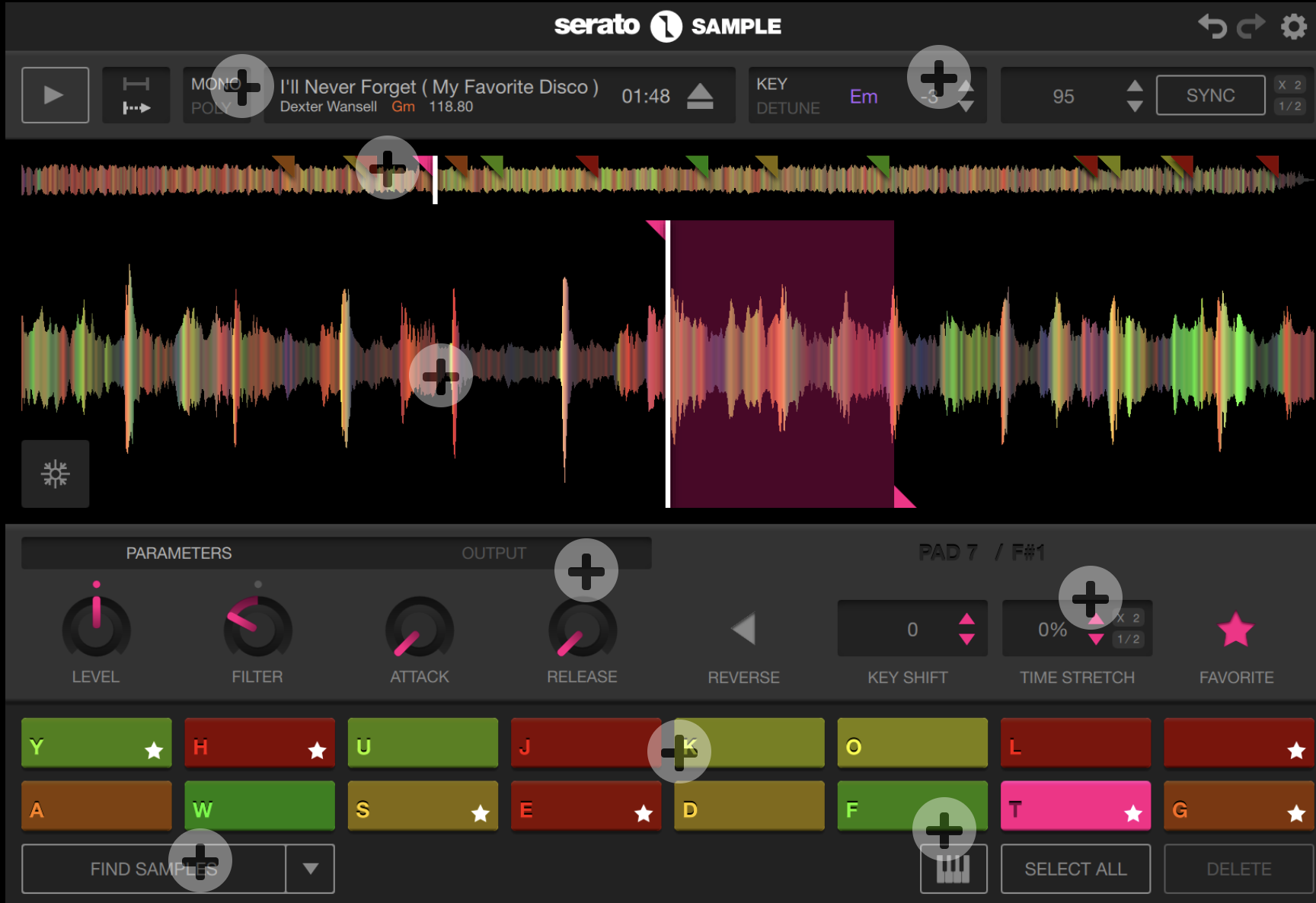
Task: Click the star on pad E
Action: click(x=644, y=814)
